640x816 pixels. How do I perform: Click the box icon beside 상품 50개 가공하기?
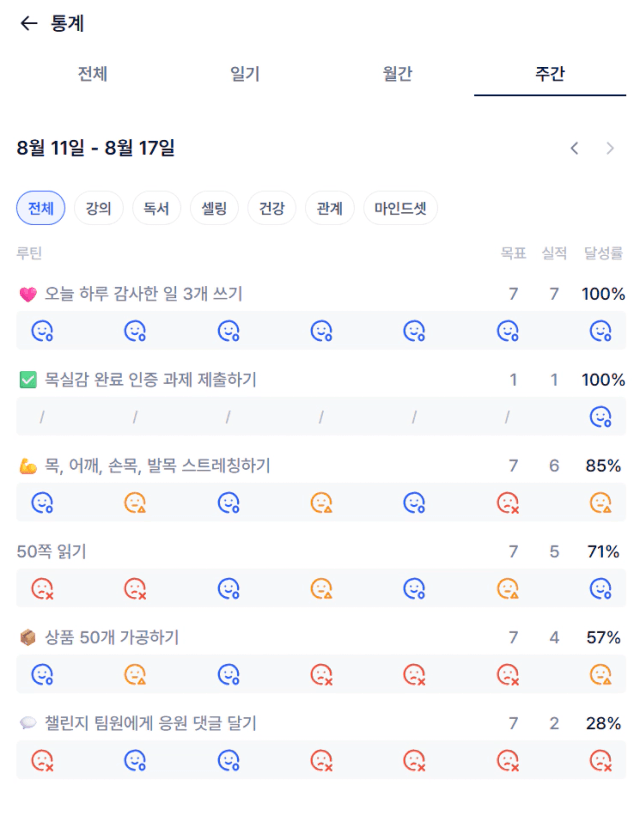28,638
